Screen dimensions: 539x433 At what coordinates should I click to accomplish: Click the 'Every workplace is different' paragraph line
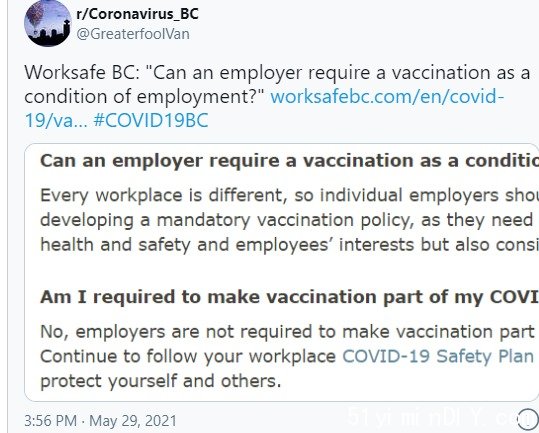coord(289,196)
